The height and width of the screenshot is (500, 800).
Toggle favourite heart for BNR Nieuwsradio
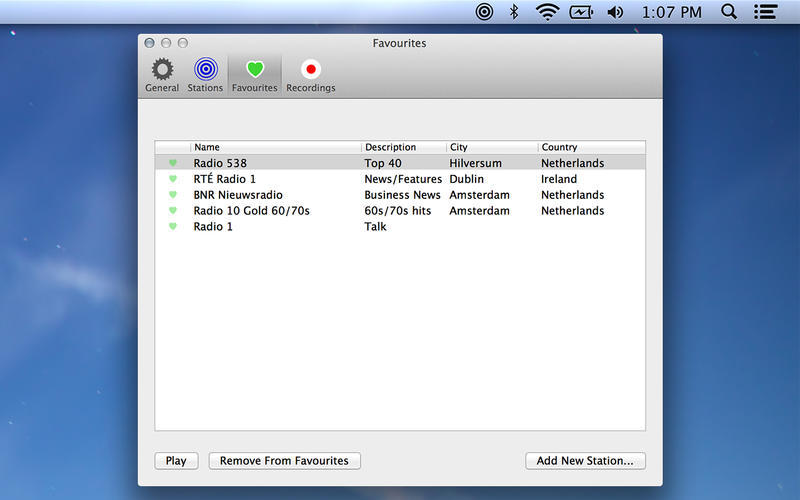pyautogui.click(x=173, y=194)
